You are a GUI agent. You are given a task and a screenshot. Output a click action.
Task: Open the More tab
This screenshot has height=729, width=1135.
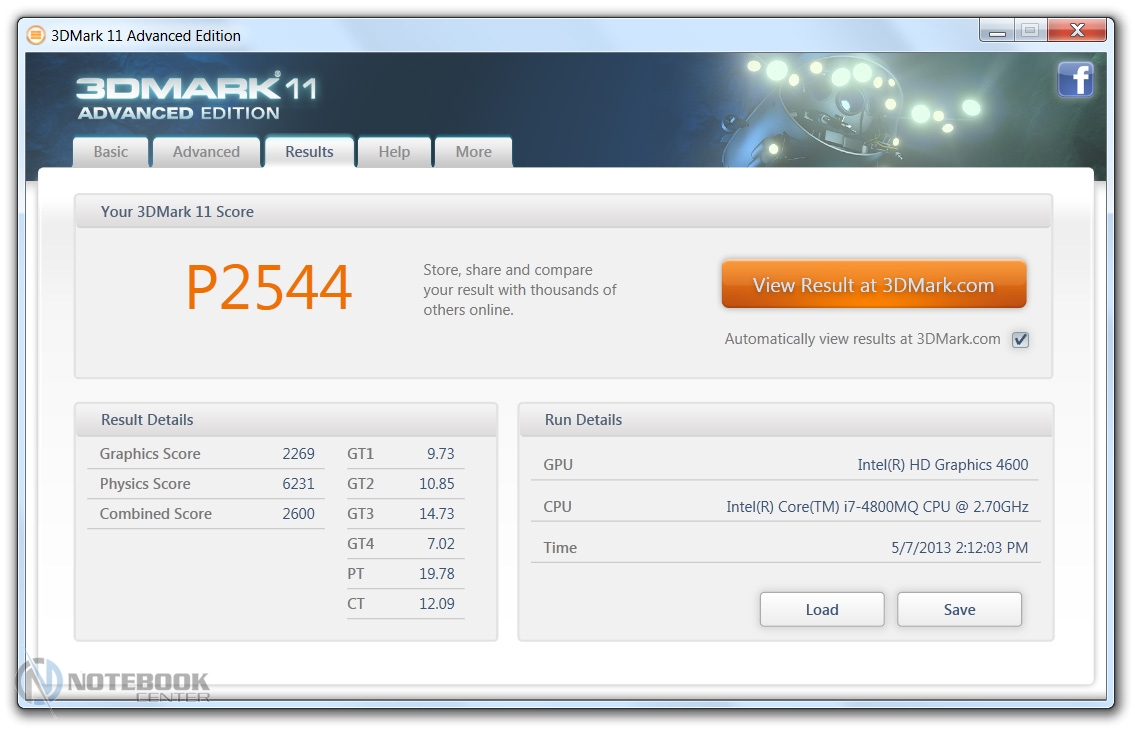click(473, 152)
